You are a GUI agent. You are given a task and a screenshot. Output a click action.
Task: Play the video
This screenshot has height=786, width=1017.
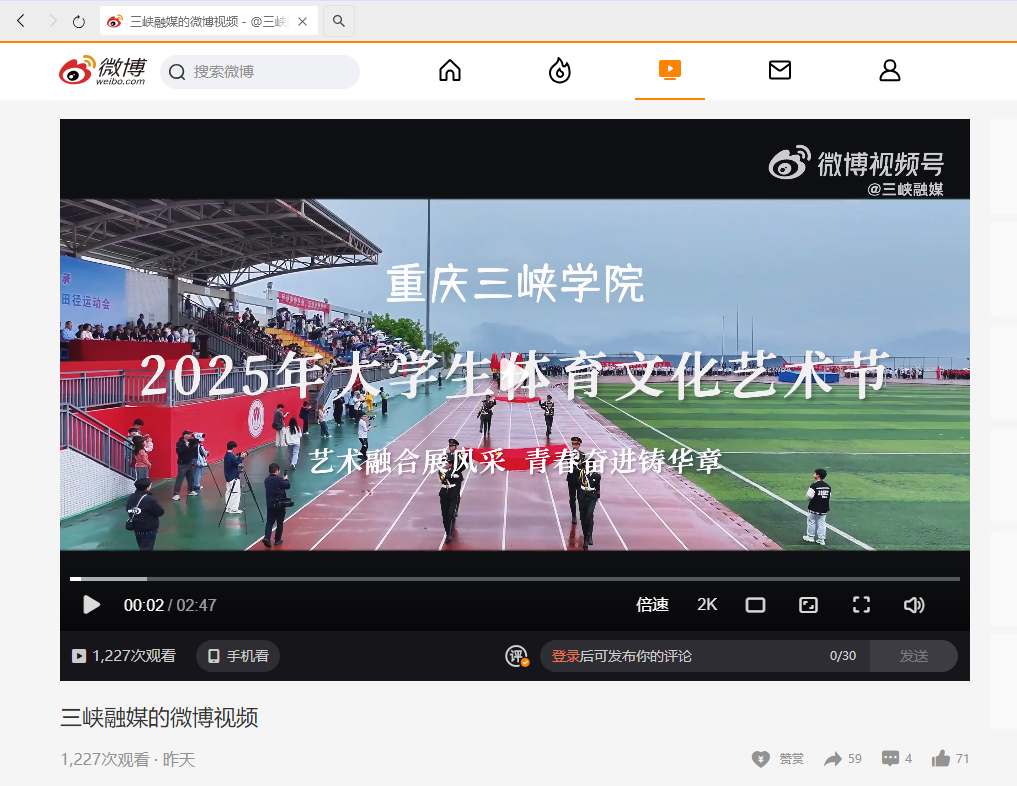(x=91, y=605)
